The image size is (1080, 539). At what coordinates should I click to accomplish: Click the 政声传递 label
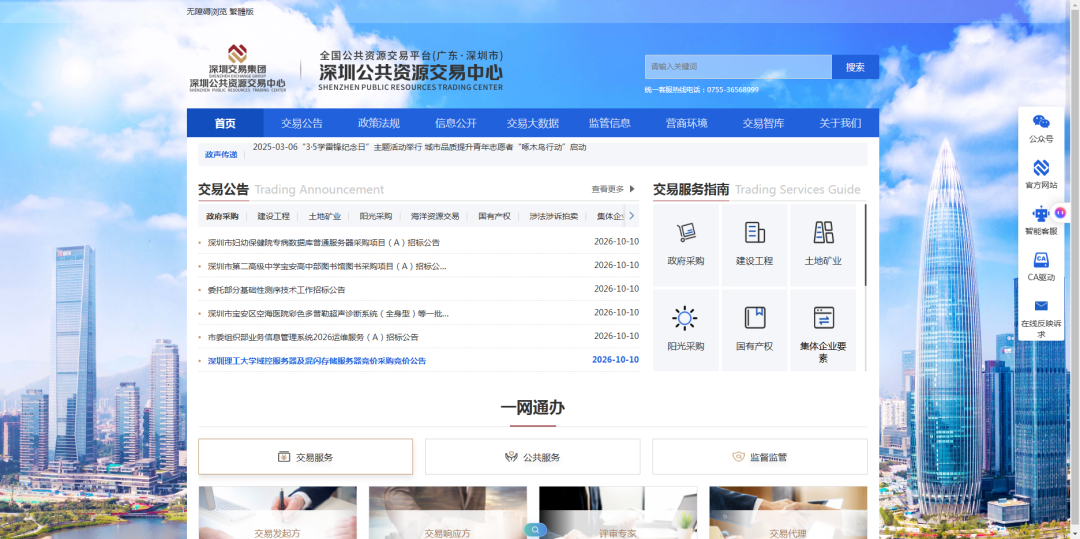point(221,155)
